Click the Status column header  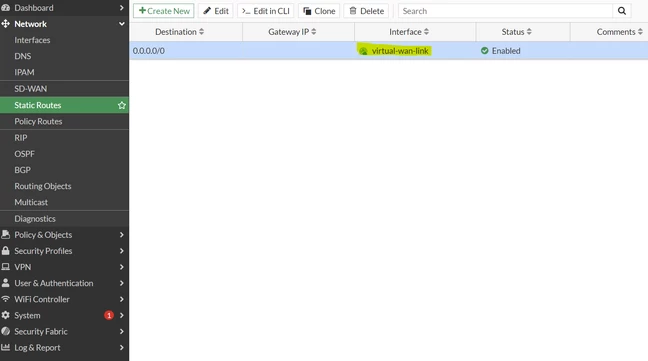(x=523, y=32)
